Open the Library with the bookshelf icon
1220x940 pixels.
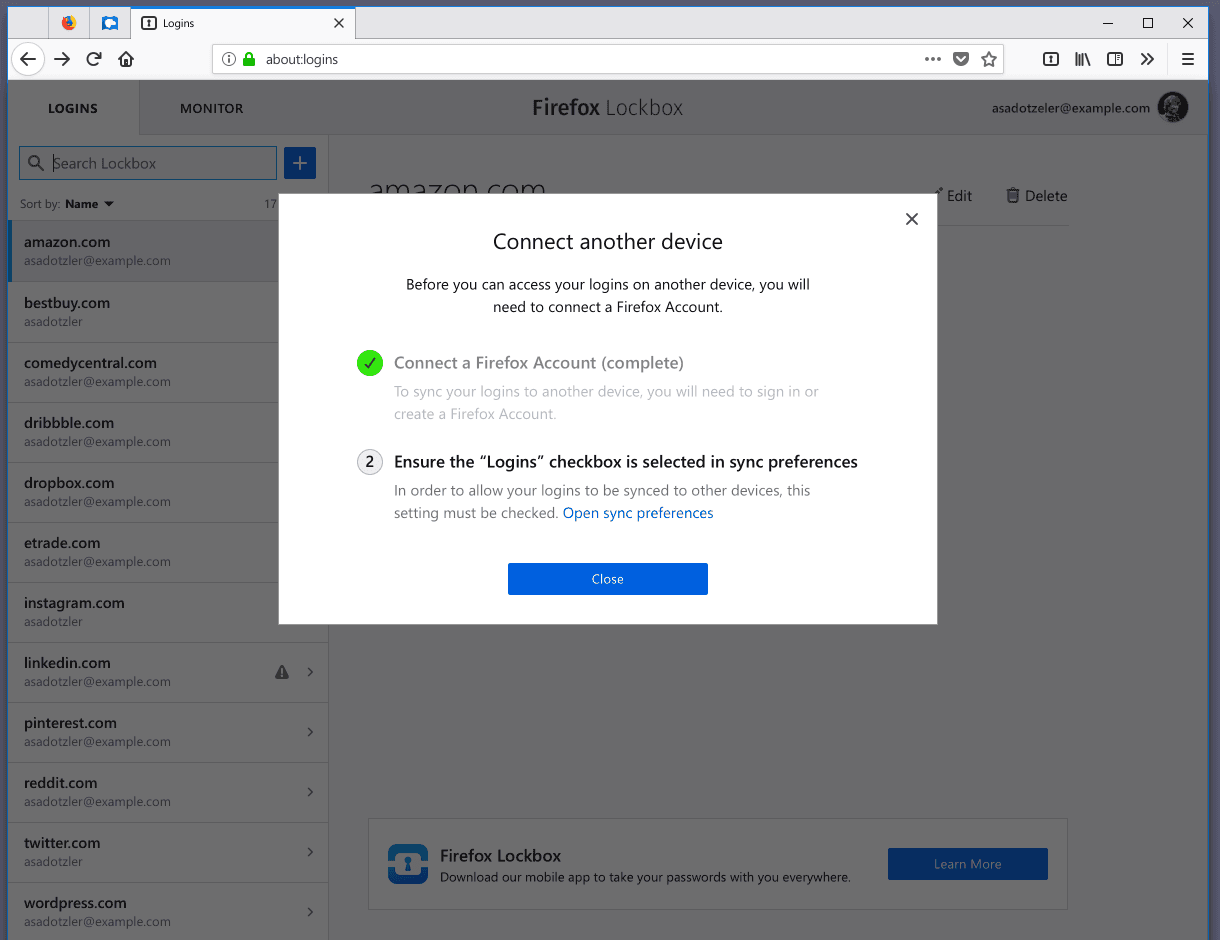point(1082,59)
